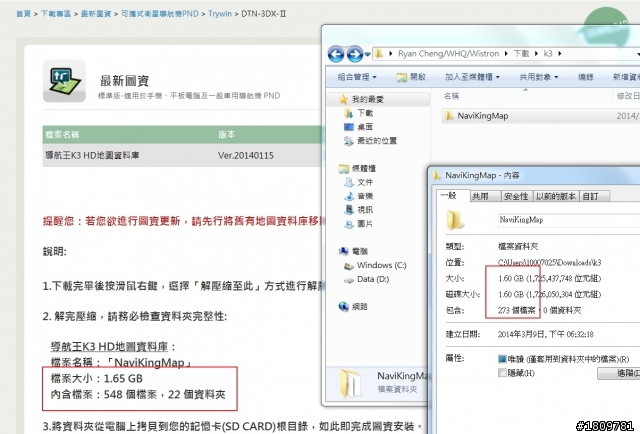Open 下載 in the favorites list
The image size is (640, 434).
(359, 113)
